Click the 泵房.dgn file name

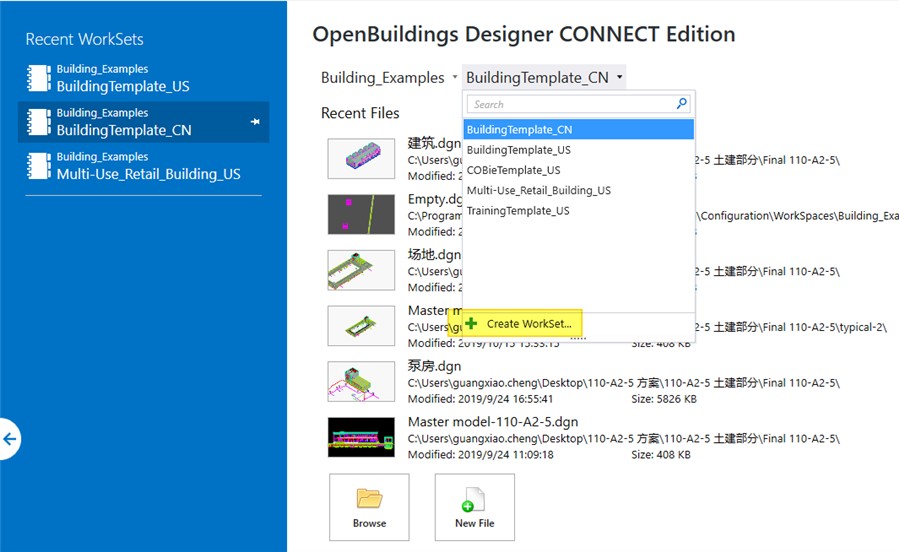coord(435,366)
